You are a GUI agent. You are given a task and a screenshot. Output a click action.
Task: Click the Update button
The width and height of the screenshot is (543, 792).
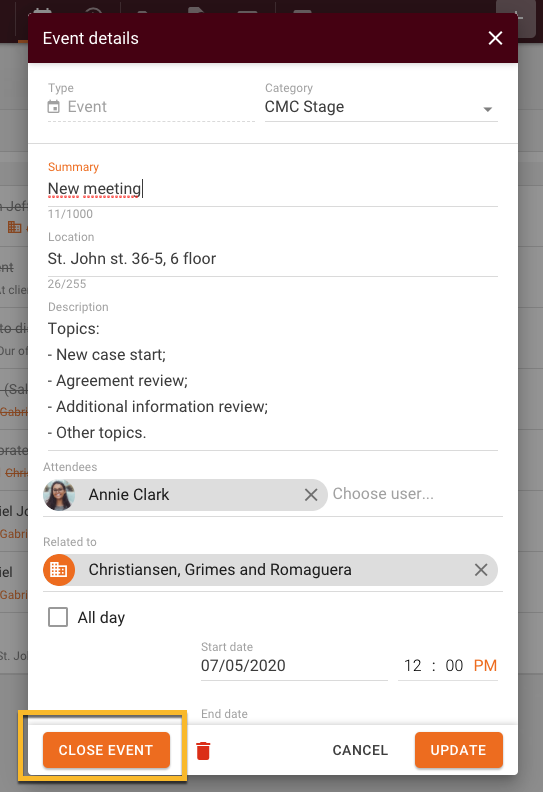pos(459,750)
